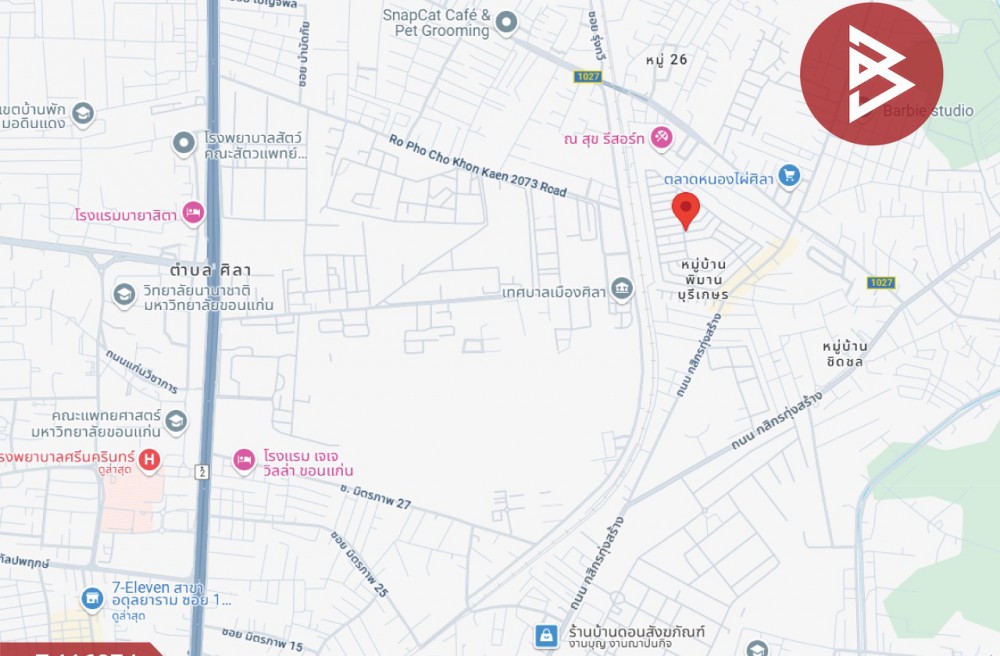Open the International College graduation cap icon
Image resolution: width=1000 pixels, height=656 pixels.
(124, 295)
